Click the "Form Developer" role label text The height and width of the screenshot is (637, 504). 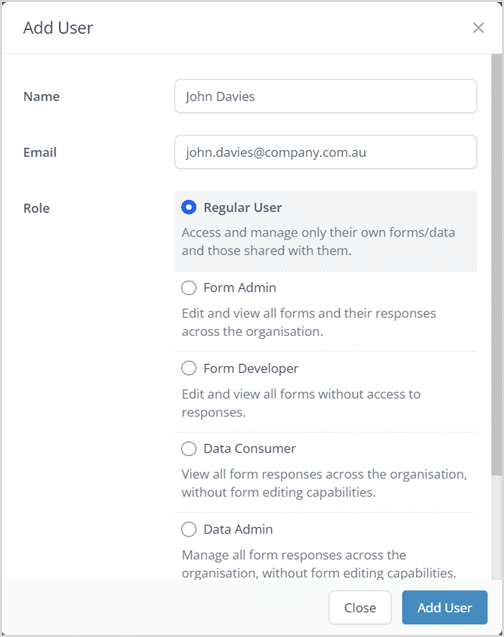pyautogui.click(x=251, y=368)
